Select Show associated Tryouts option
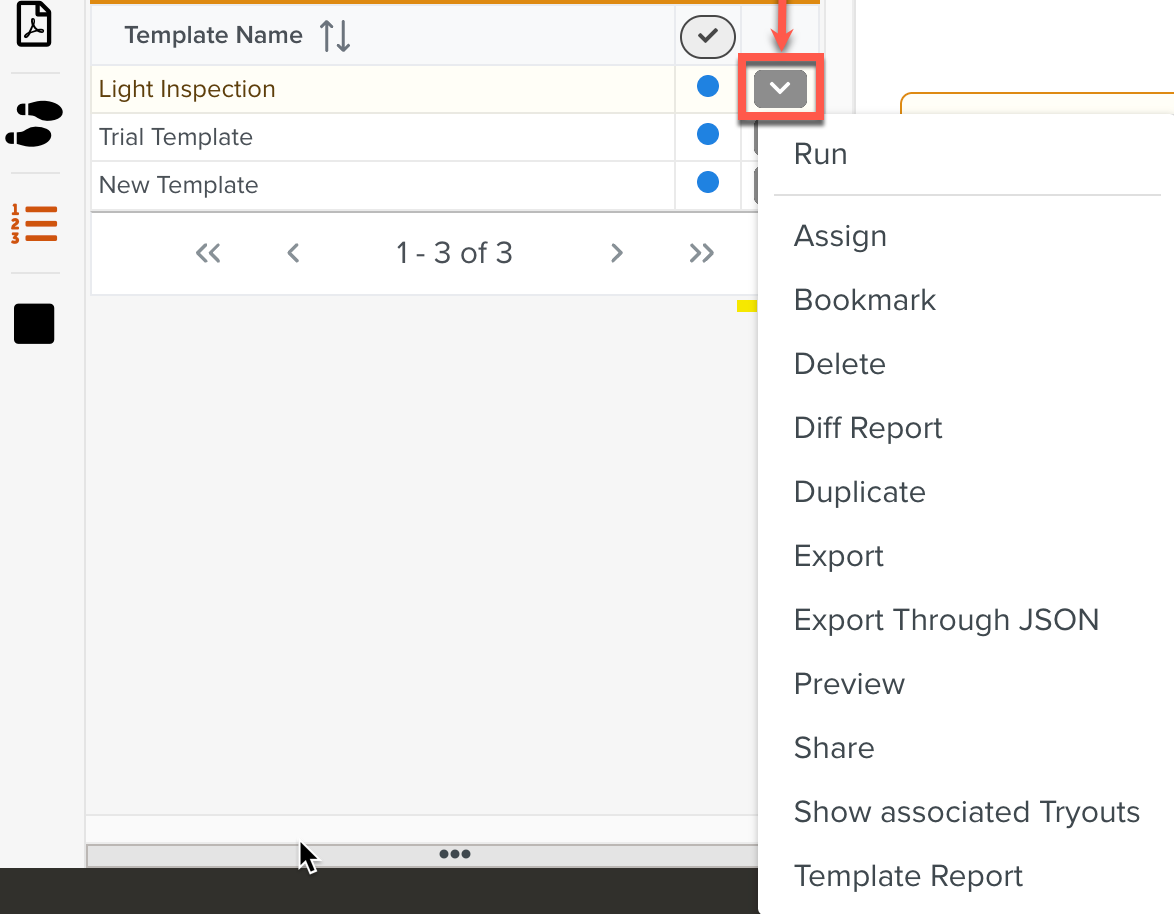The image size is (1176, 914). pyautogui.click(x=966, y=811)
